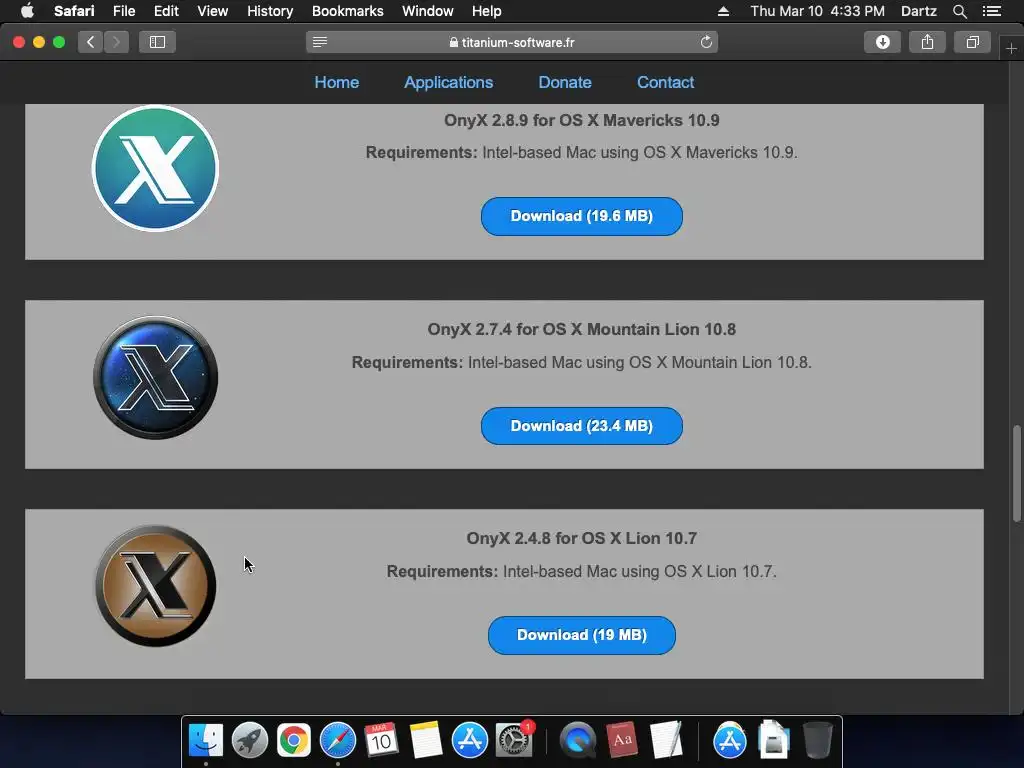Click the titanium-software.fr address field
The image size is (1024, 768).
coord(512,42)
